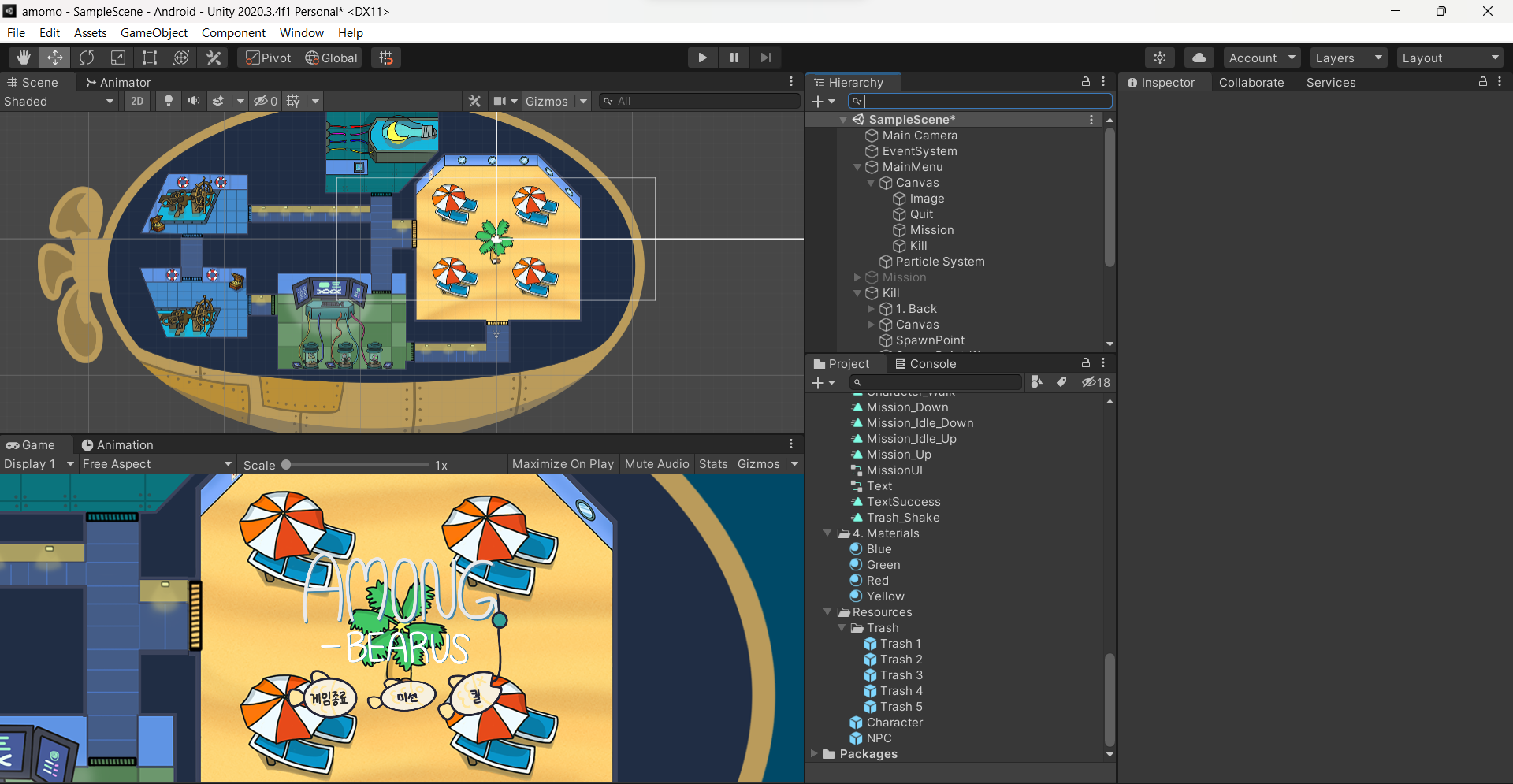Viewport: 1513px width, 784px height.
Task: Switch to the Console tab
Action: pos(925,363)
